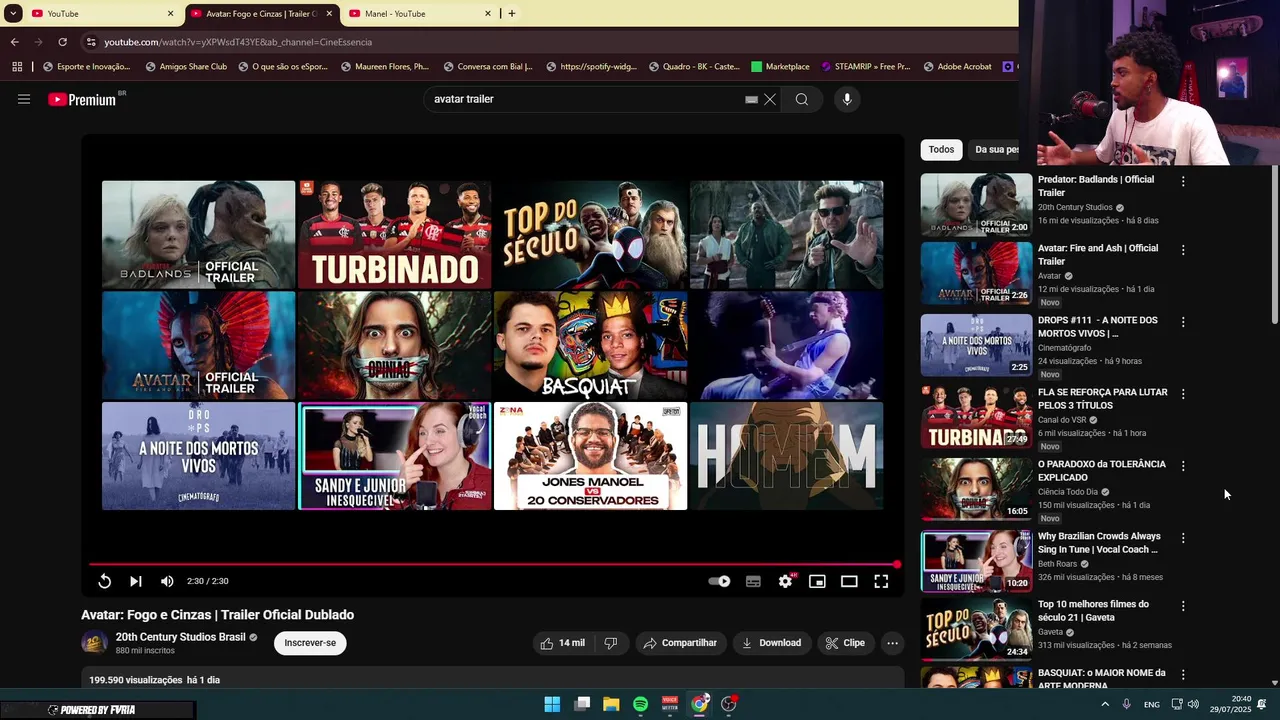
Task: Open Windows Start menu
Action: coord(552,704)
